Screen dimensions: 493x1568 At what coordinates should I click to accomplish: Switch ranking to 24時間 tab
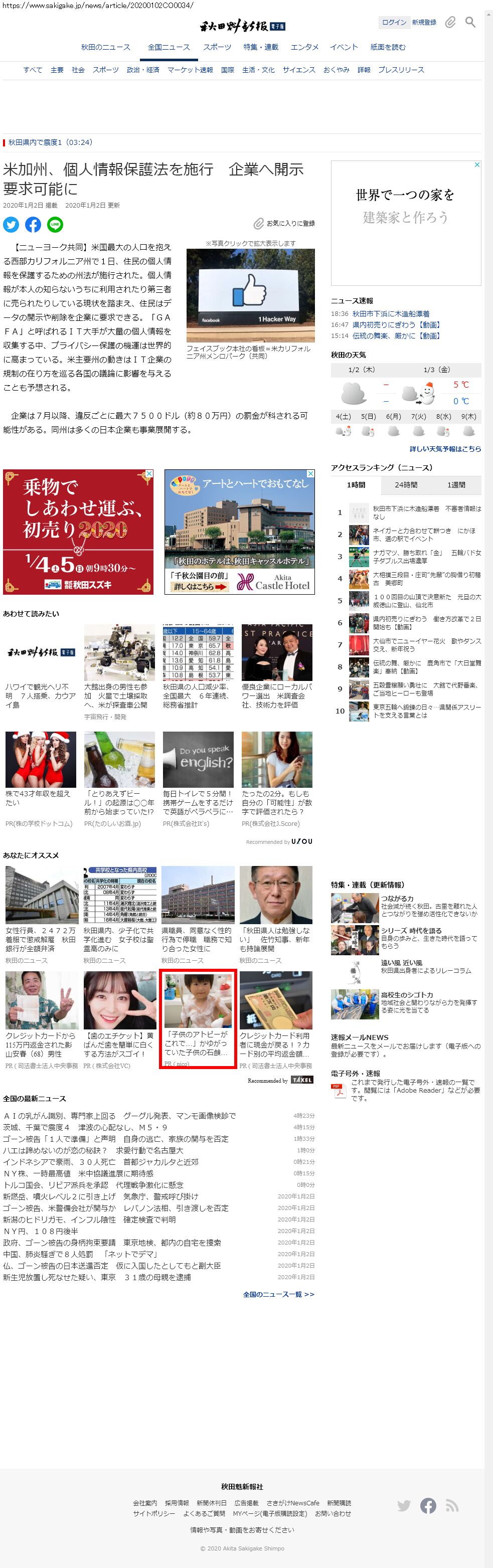(406, 485)
